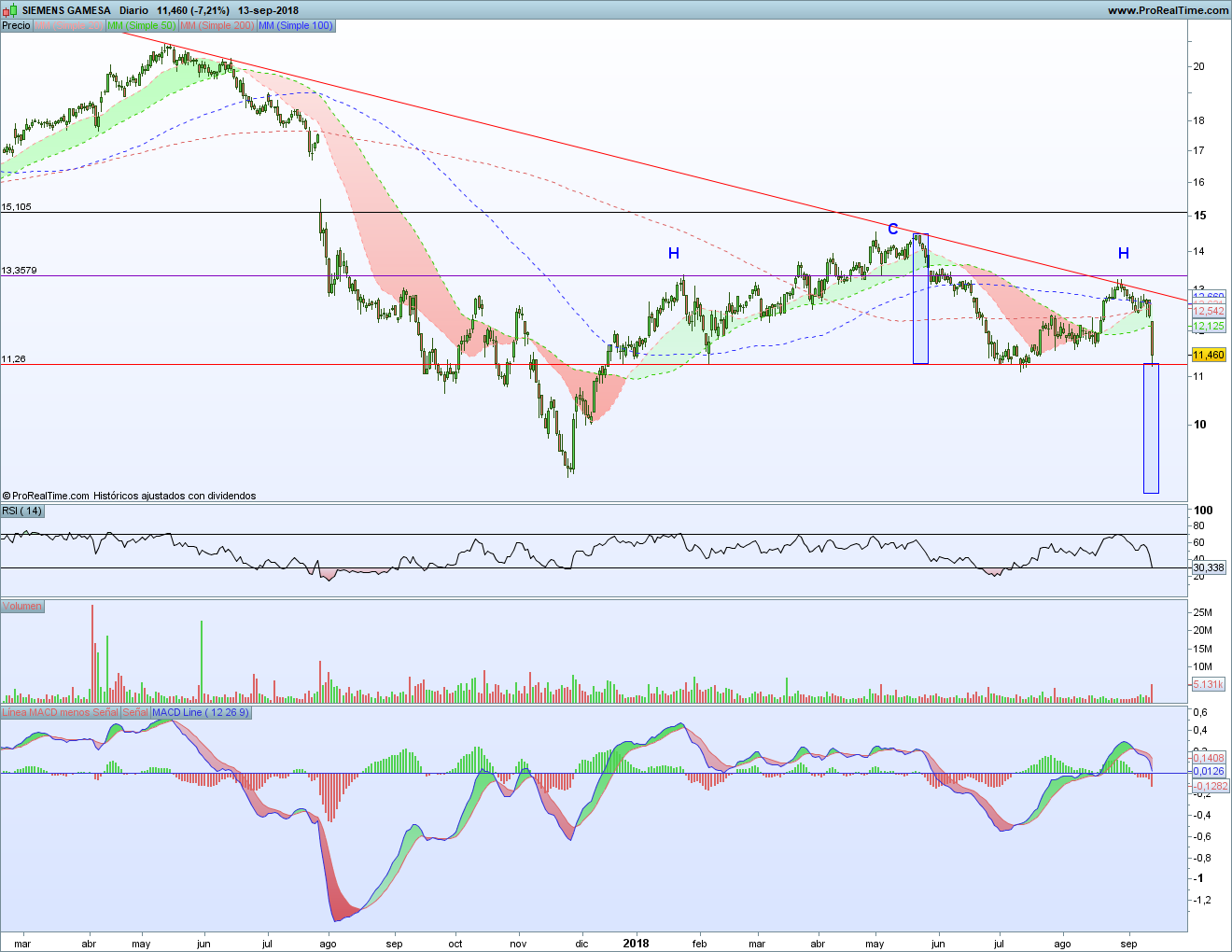
Task: Click the MM (Simple 100) blue label
Action: [x=295, y=26]
